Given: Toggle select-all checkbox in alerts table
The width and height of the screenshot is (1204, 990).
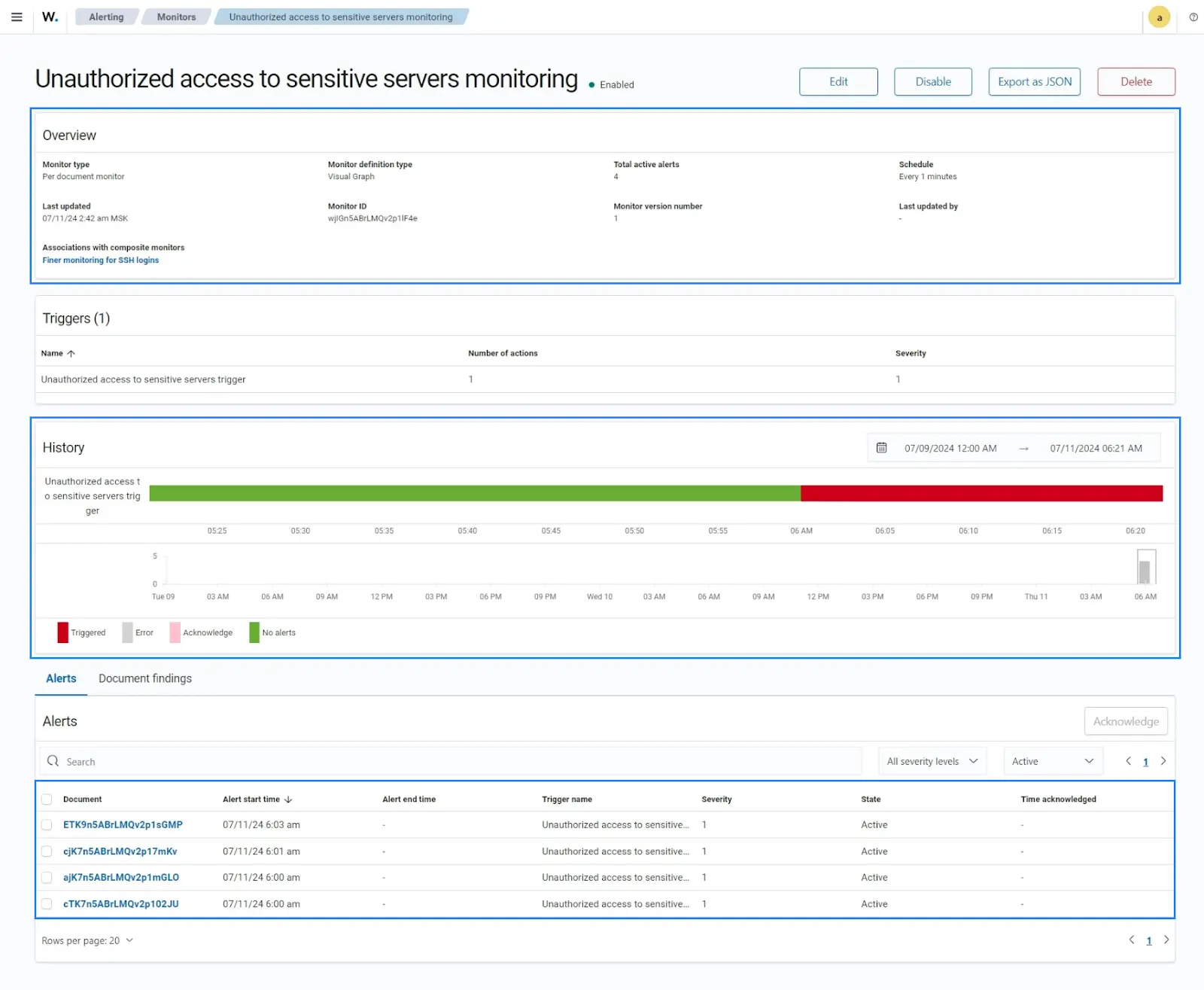Looking at the screenshot, I should point(47,800).
